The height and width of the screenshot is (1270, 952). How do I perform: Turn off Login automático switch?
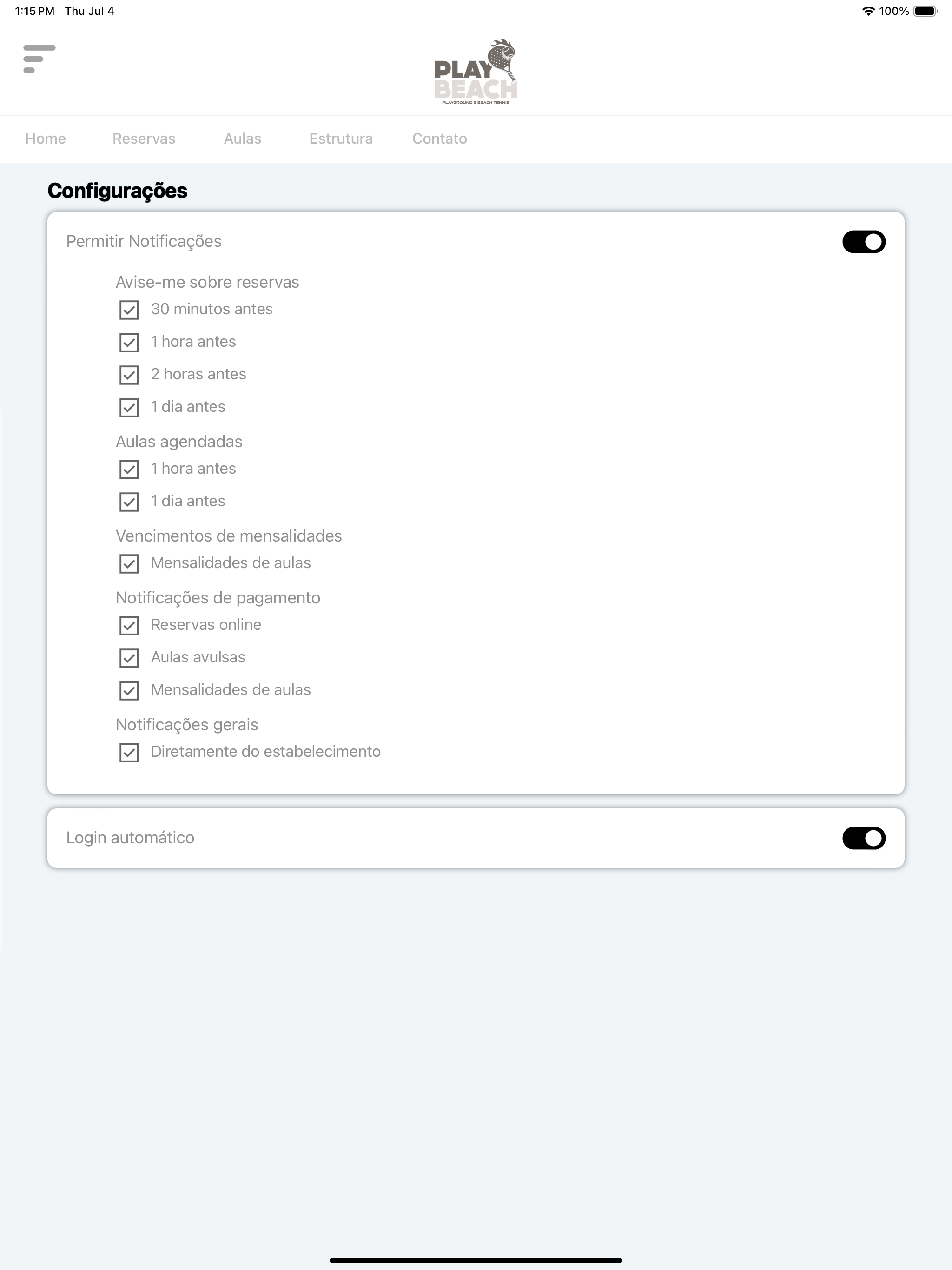[864, 838]
